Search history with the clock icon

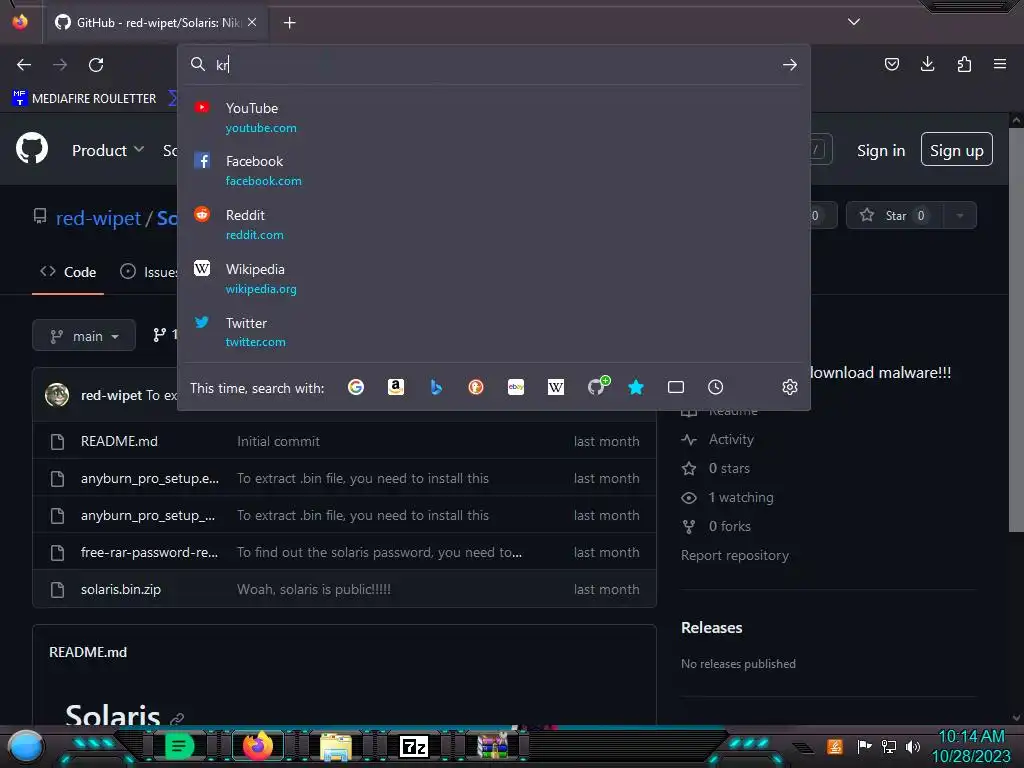click(x=716, y=387)
